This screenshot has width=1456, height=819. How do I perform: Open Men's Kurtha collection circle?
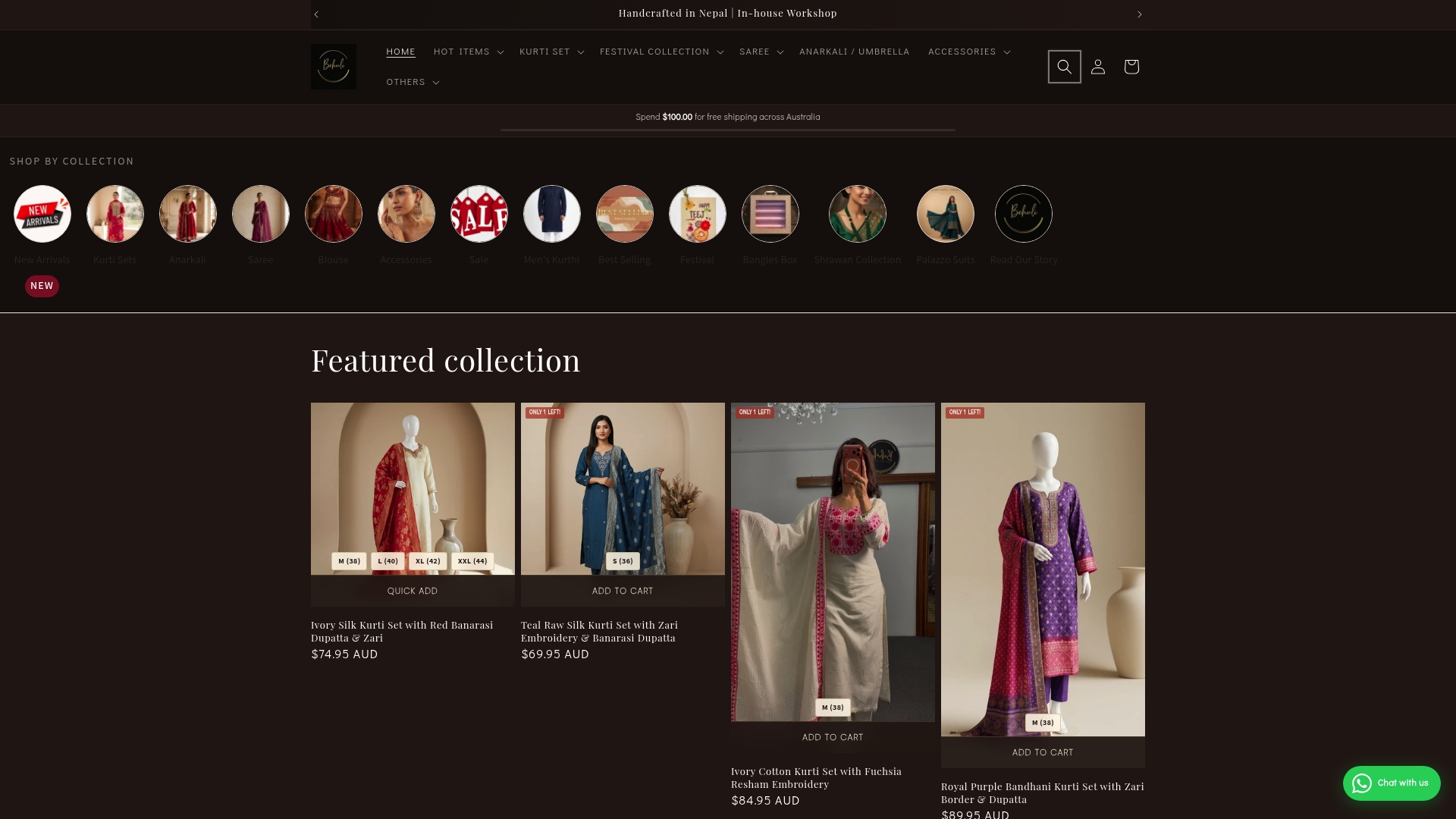552,214
